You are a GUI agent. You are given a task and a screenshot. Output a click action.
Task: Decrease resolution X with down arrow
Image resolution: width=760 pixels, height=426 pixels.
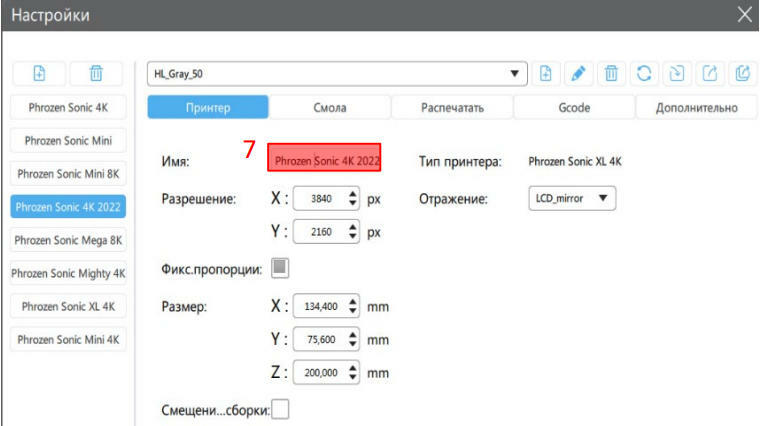click(x=353, y=204)
